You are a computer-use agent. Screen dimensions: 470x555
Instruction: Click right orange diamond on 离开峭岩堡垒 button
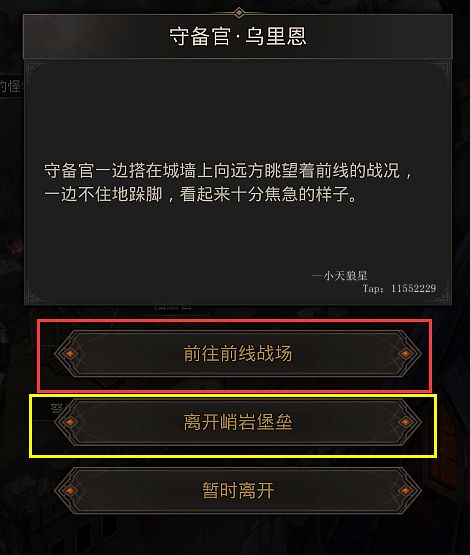405,422
